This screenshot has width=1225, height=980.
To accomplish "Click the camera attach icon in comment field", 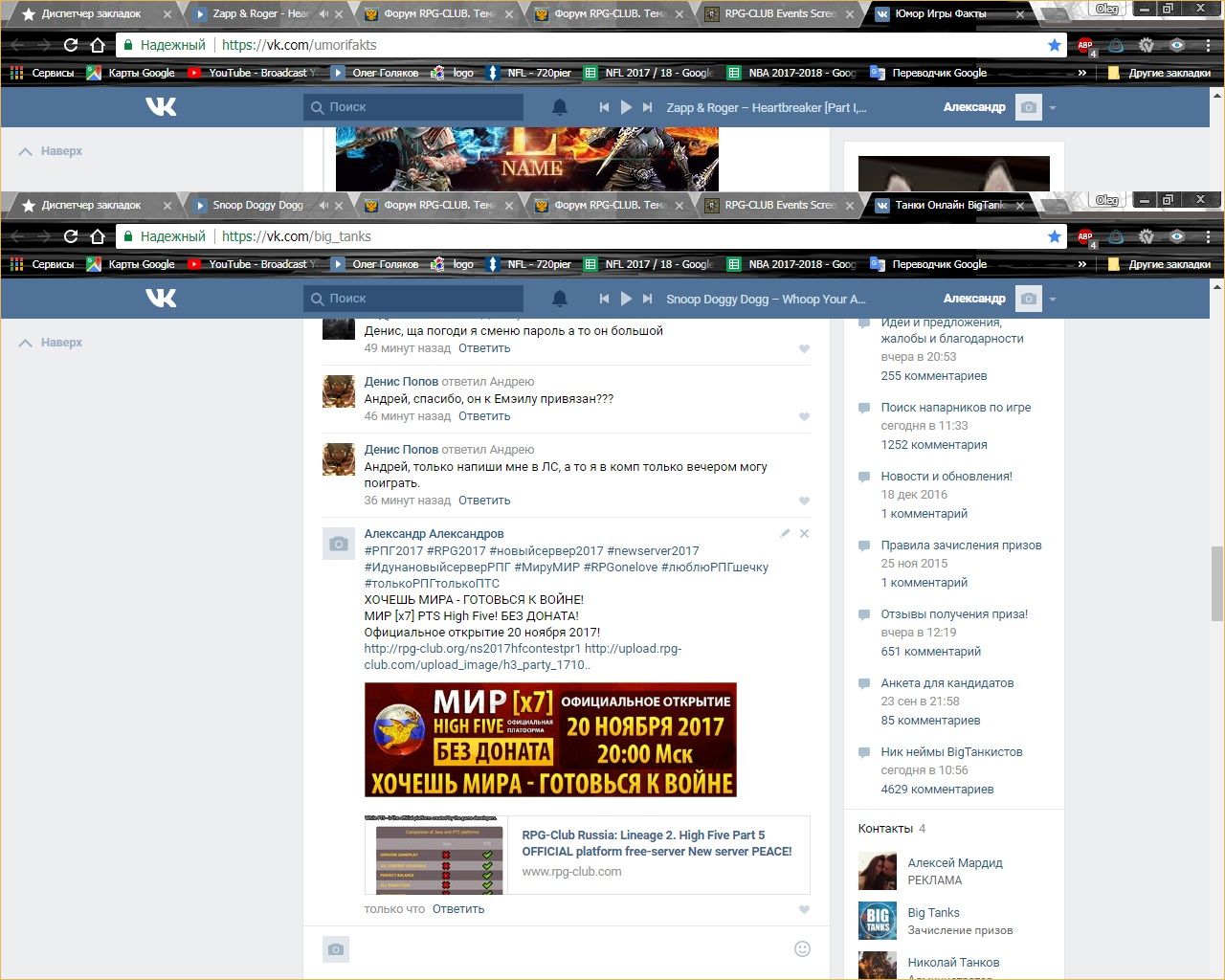I will click(x=336, y=948).
